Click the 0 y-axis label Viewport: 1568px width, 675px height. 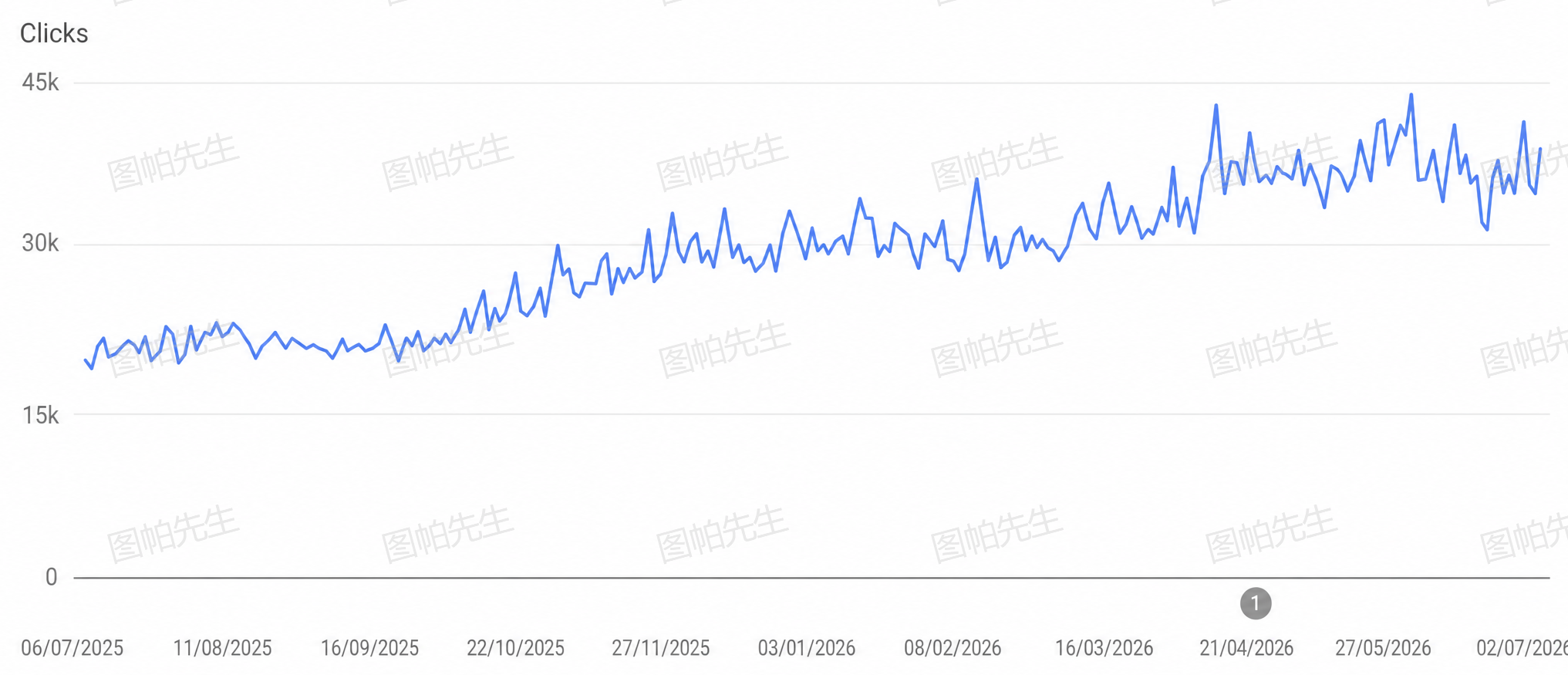coord(51,577)
